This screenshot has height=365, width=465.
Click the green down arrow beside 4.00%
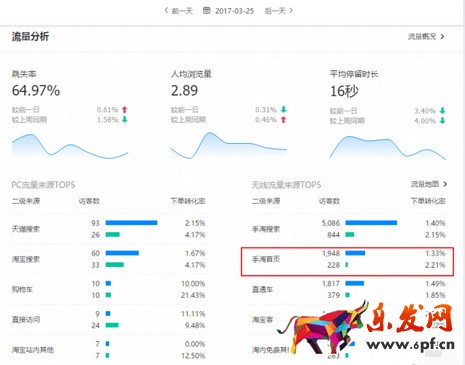click(x=442, y=120)
